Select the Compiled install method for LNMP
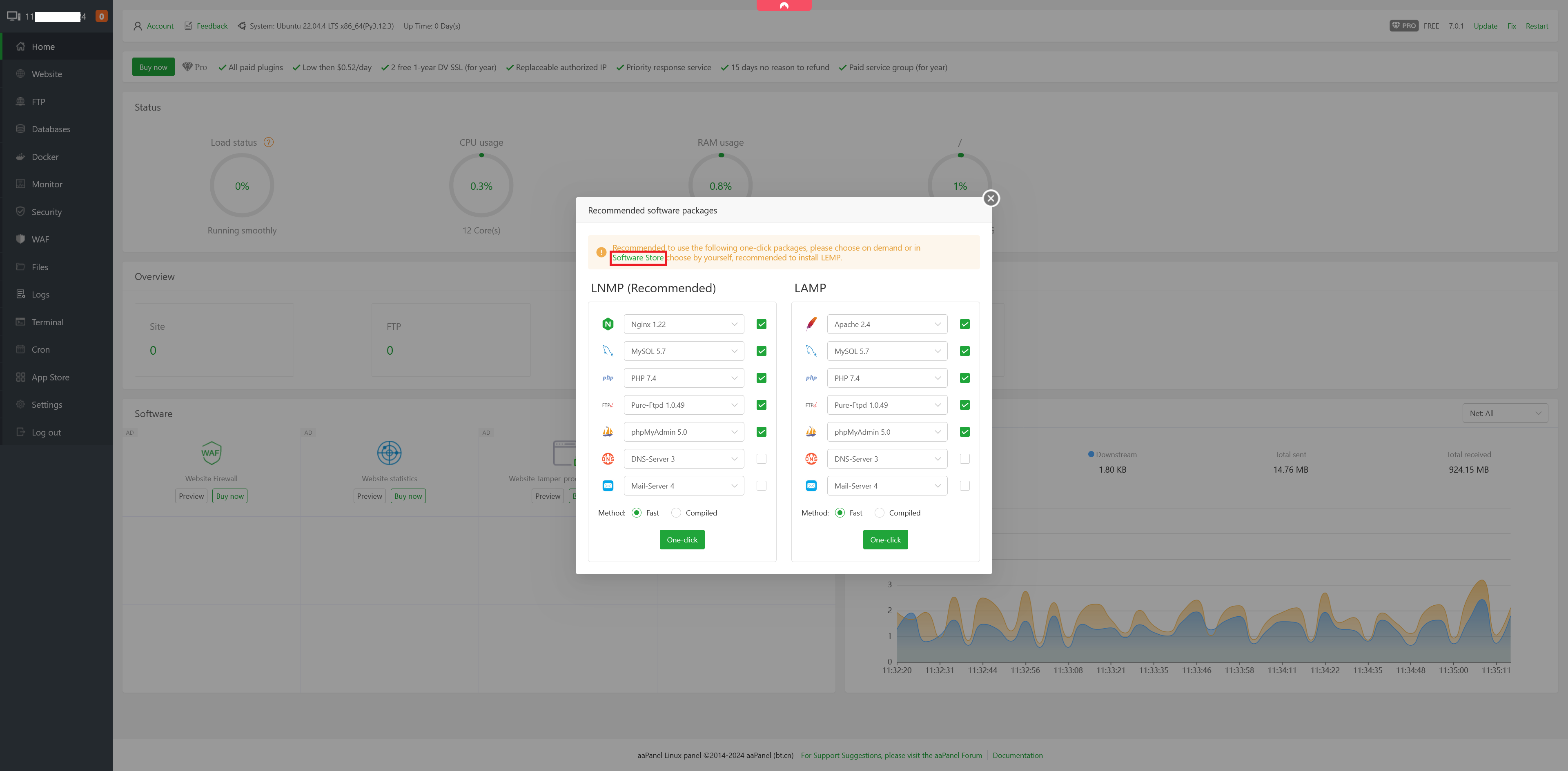The image size is (1568, 771). point(676,512)
